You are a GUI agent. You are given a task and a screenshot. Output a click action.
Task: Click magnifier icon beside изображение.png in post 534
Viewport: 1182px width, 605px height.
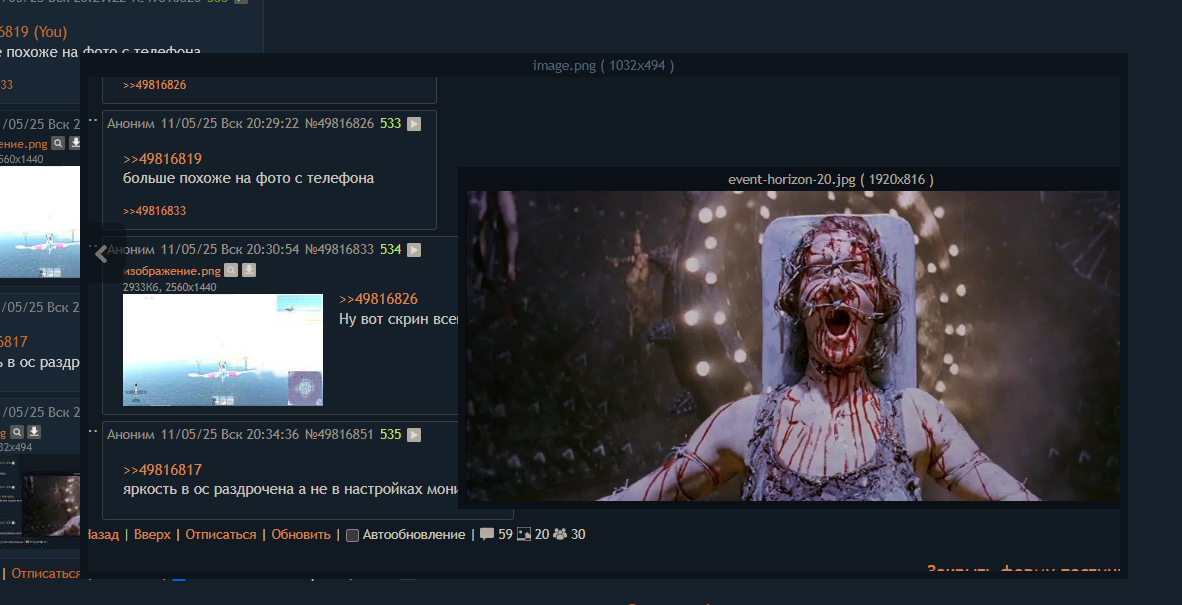click(231, 270)
